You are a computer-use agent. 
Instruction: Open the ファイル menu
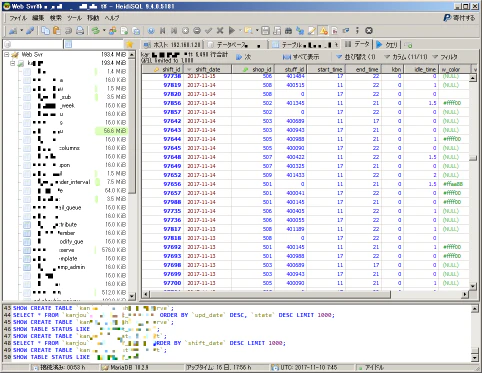18,18
